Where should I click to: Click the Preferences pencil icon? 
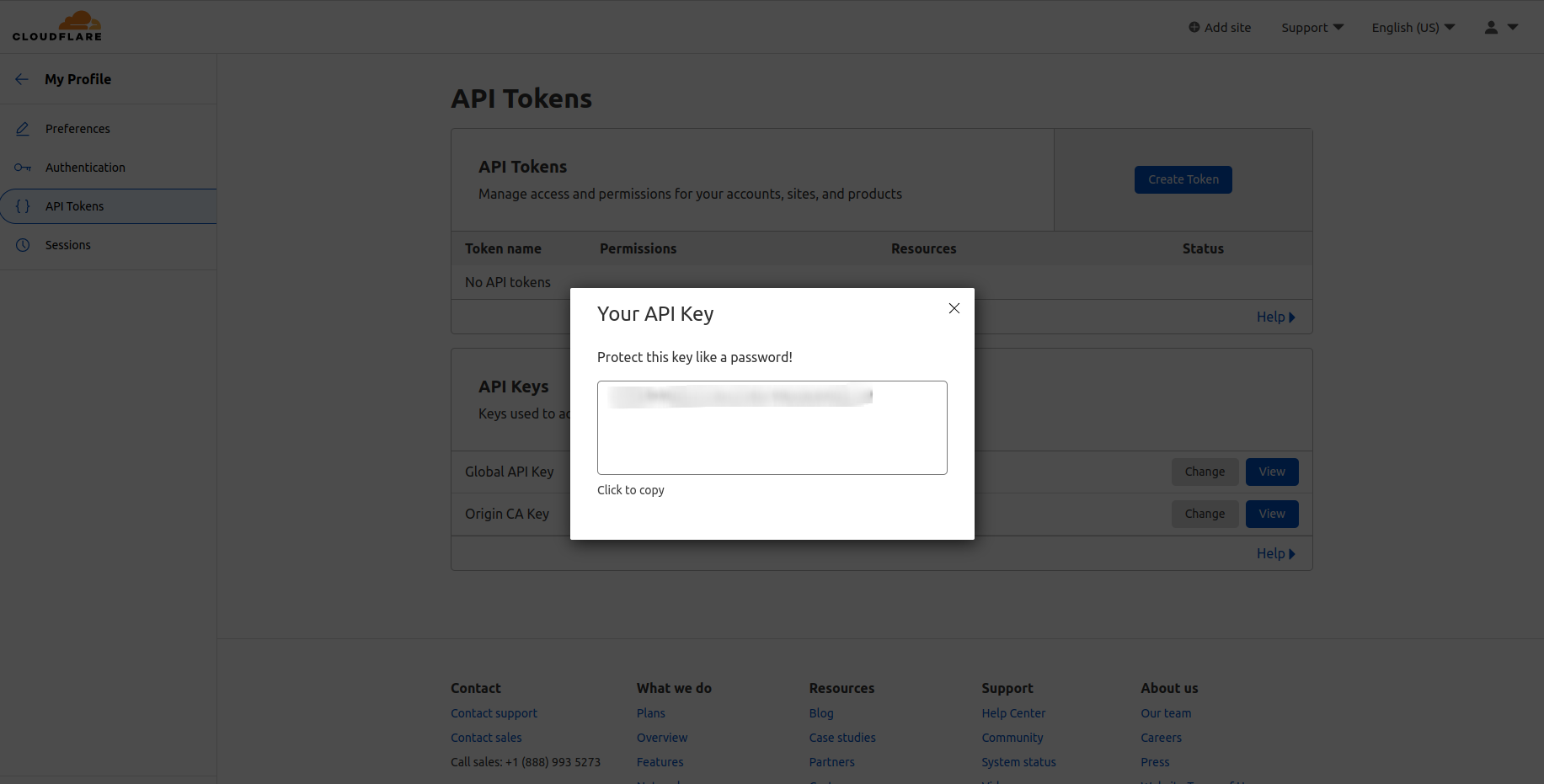23,129
